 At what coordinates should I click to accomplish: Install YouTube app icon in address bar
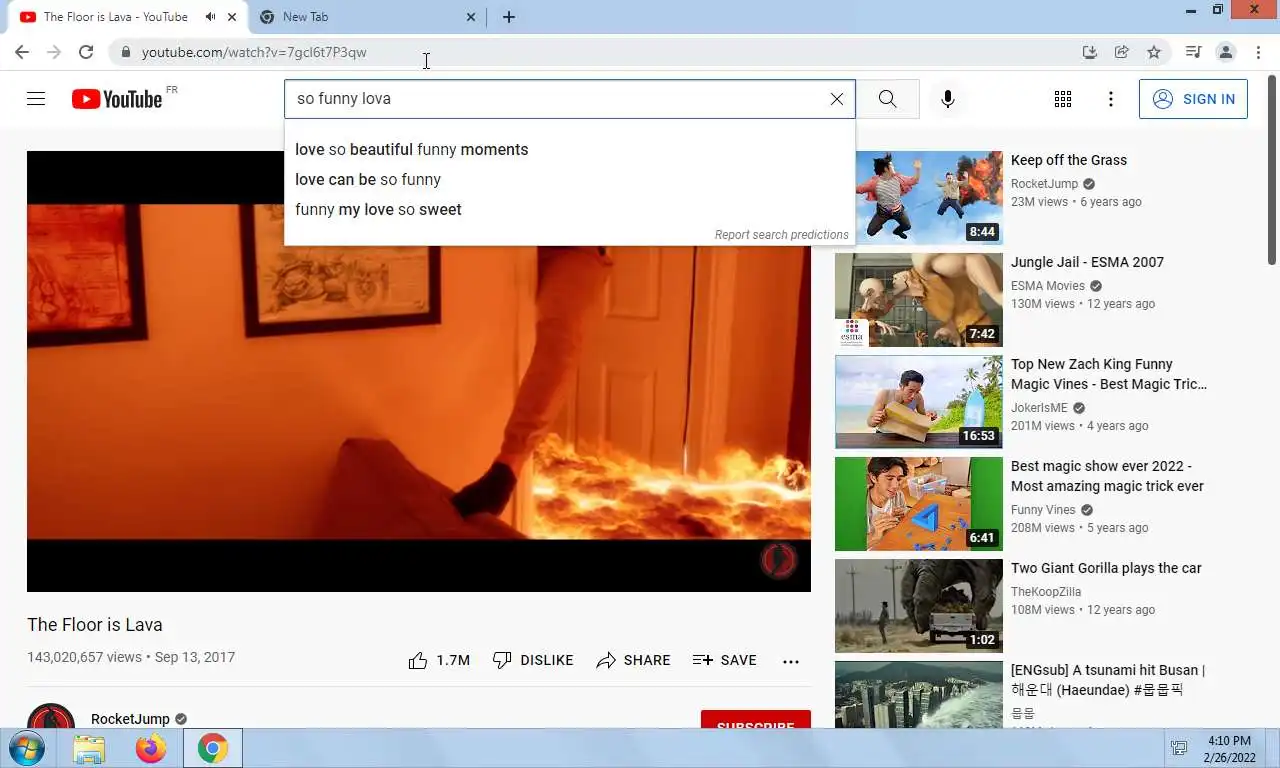(x=1090, y=52)
